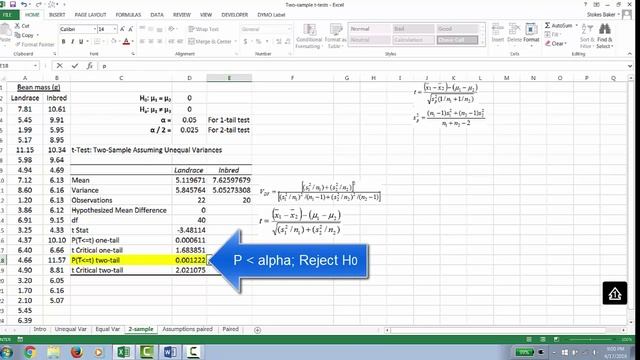This screenshot has width=640, height=360.
Task: Apply the accounting dollar number format
Action: (x=245, y=41)
